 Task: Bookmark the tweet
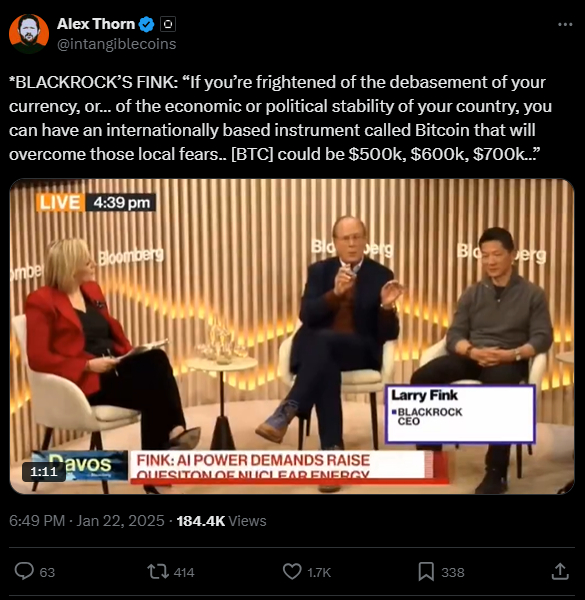[426, 571]
